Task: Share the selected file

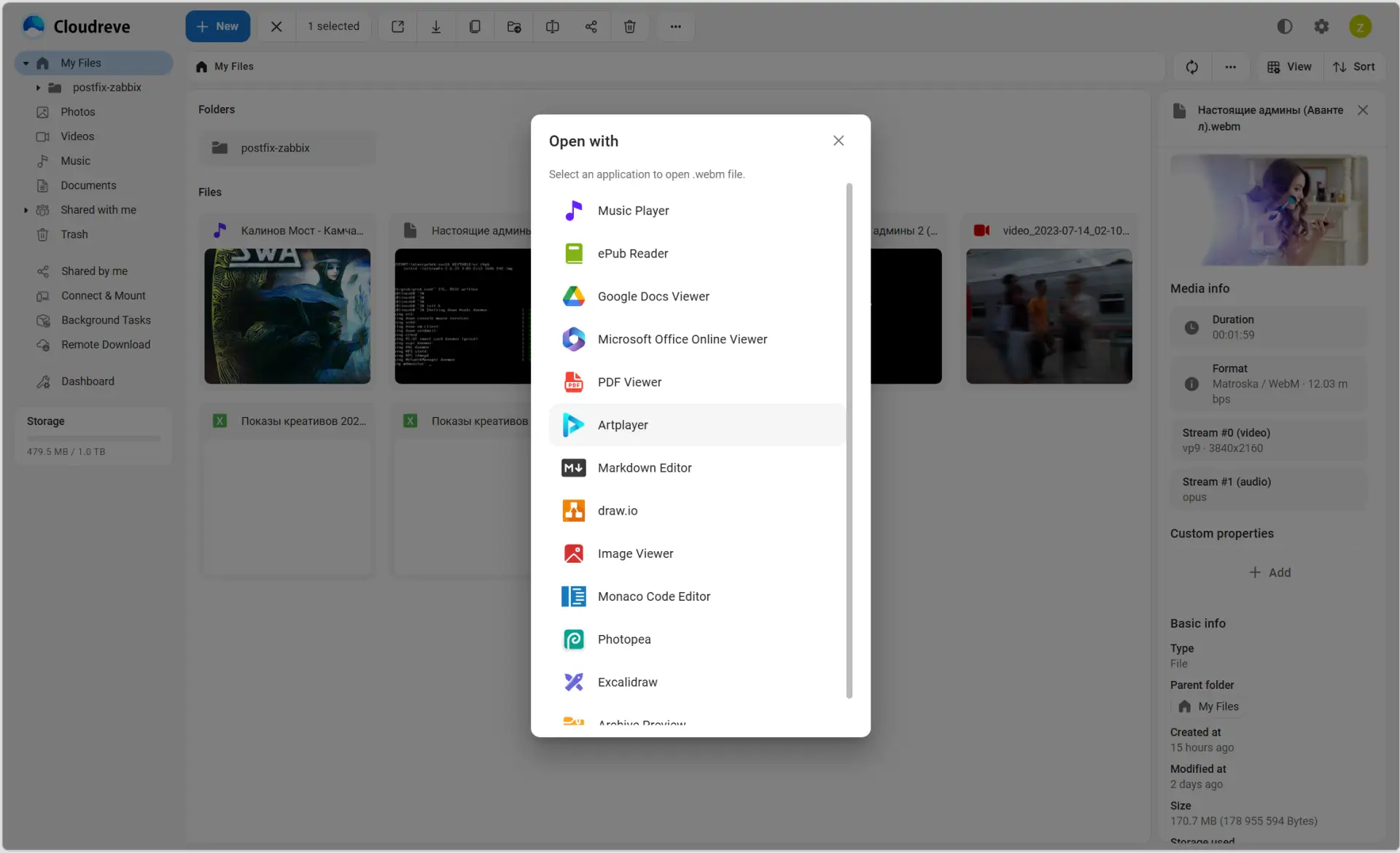Action: coord(591,26)
